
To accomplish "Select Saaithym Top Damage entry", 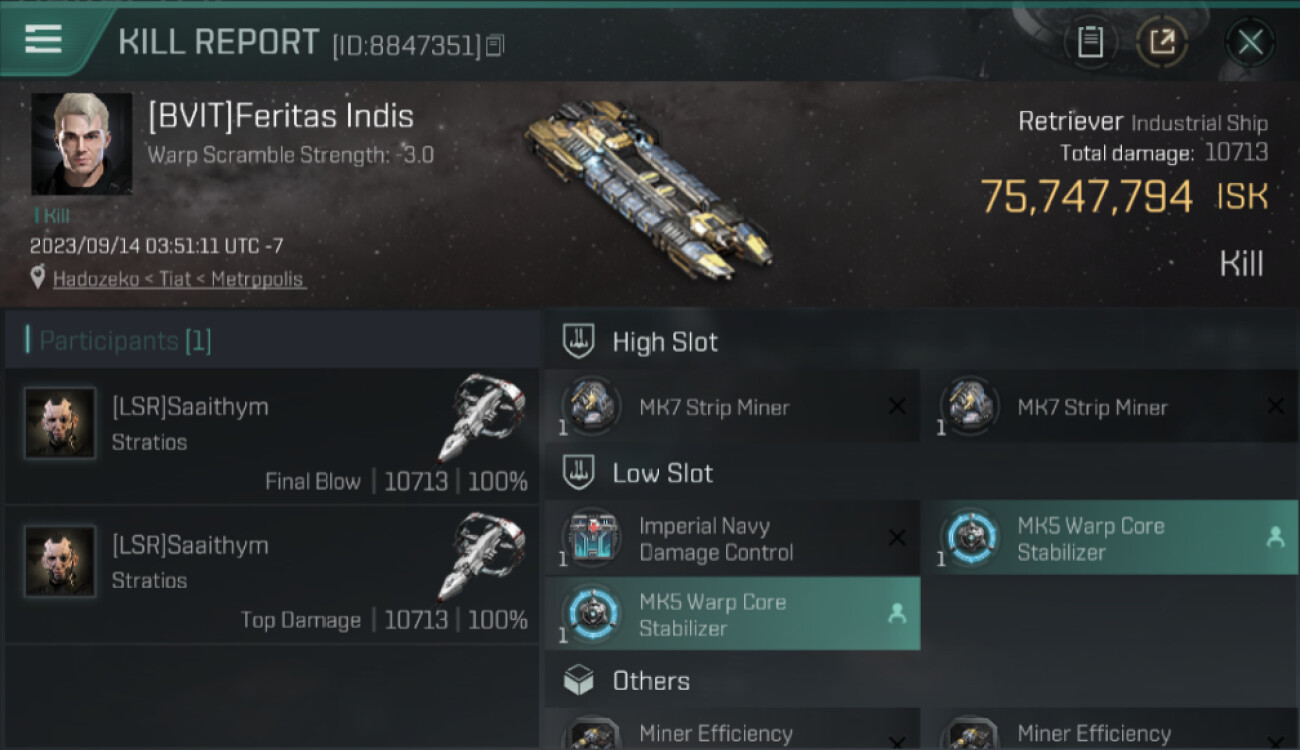I will pyautogui.click(x=272, y=575).
